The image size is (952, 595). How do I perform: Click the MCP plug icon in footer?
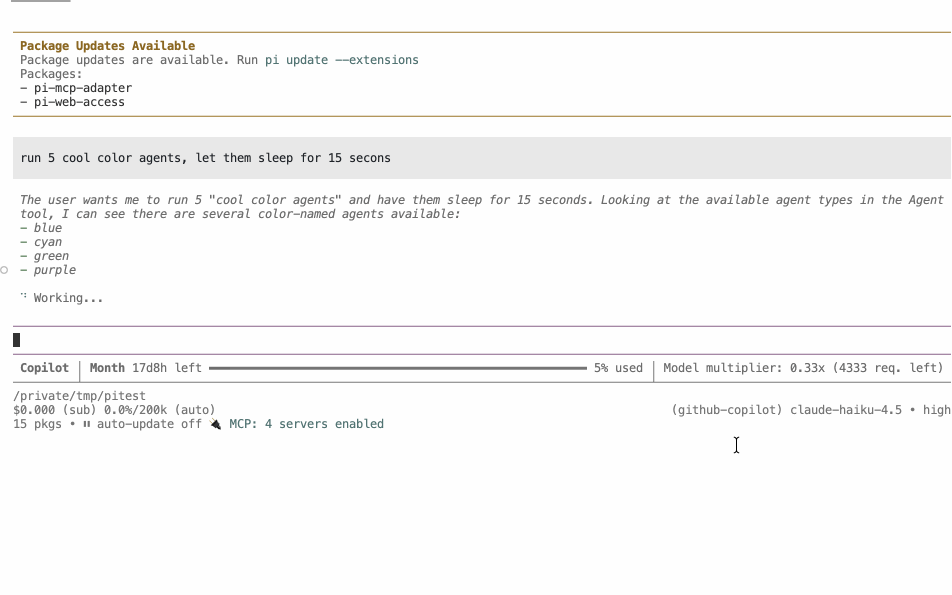[216, 424]
